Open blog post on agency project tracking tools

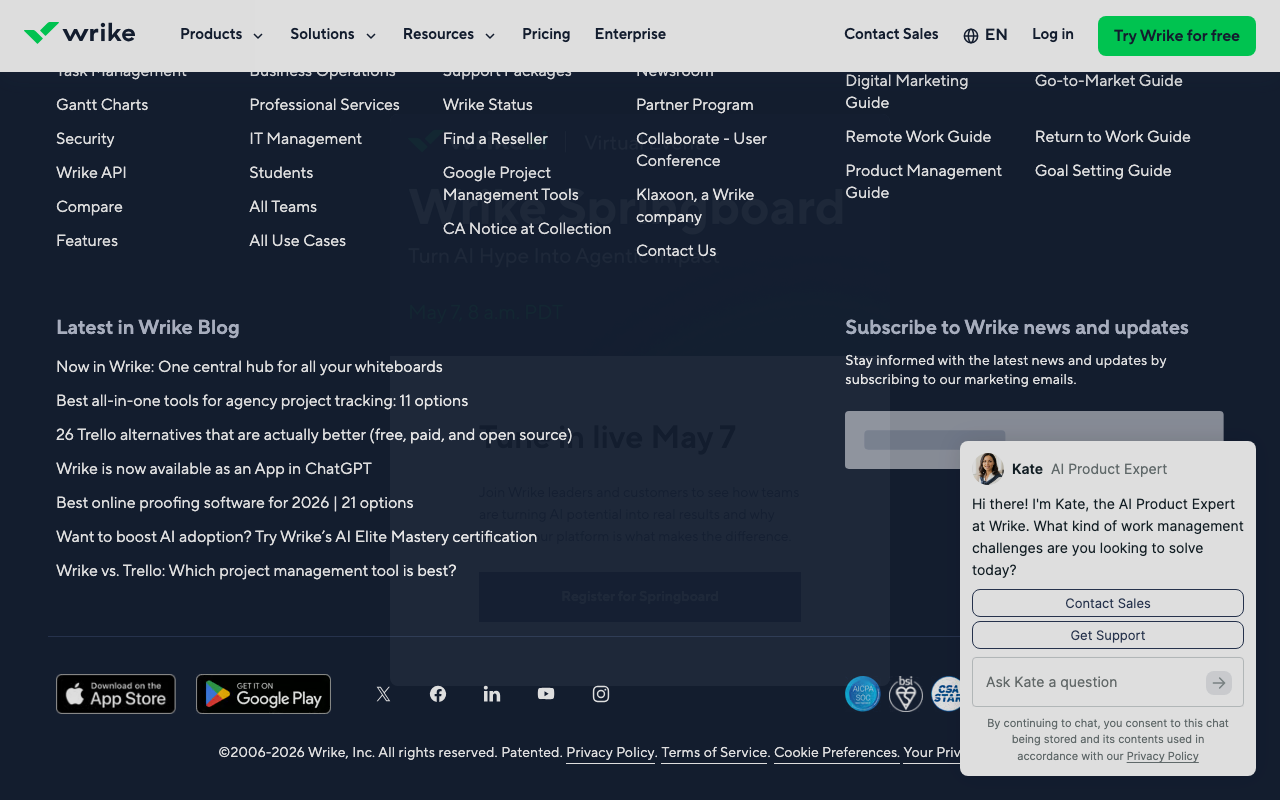pos(262,401)
